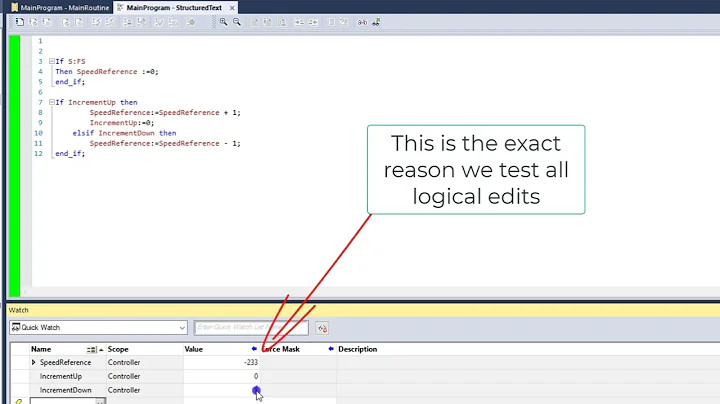Click code line 'Then SpeedReference :=0;'

107,71
